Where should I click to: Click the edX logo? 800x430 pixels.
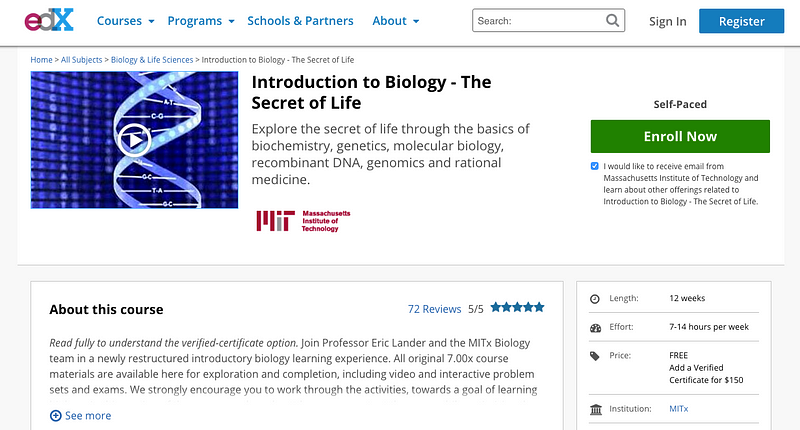point(49,20)
